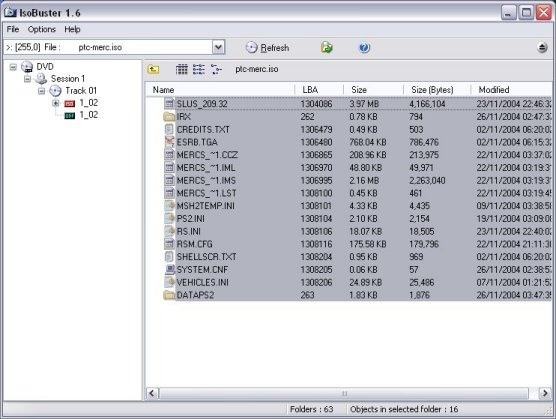
Task: Collapse the DVD tree node
Action: tap(13, 67)
